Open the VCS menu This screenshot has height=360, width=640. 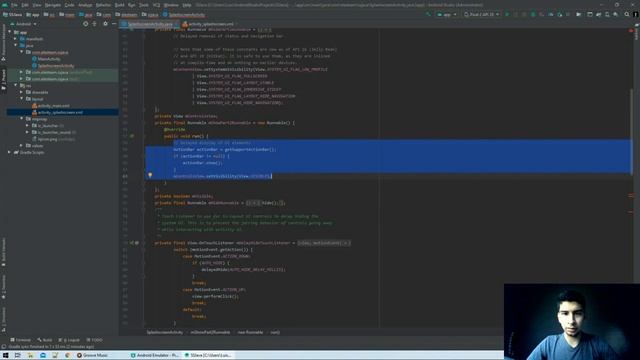(156, 5)
